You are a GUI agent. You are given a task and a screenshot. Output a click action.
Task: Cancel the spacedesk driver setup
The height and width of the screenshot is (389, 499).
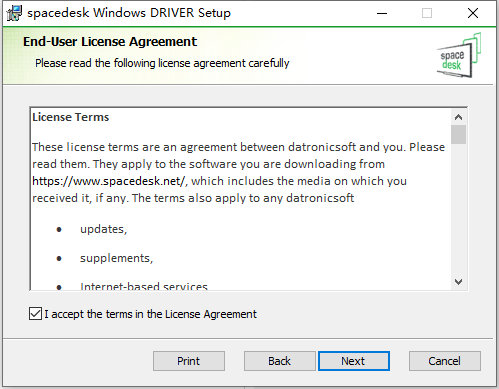point(445,361)
